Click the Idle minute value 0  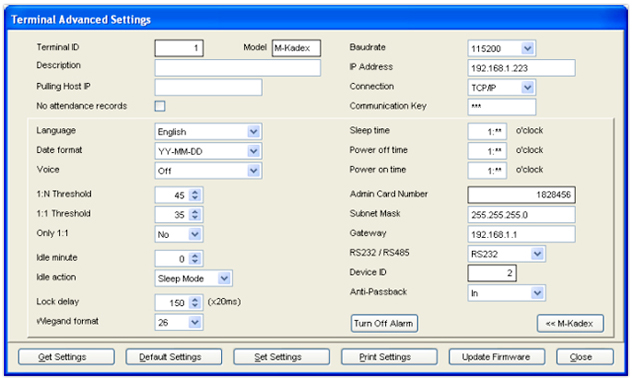pyautogui.click(x=182, y=259)
